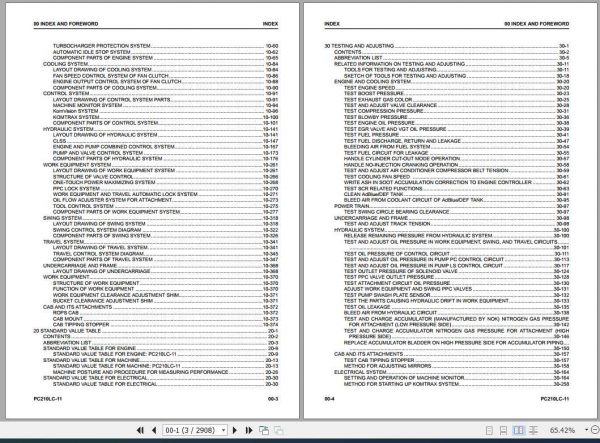Jump to the last page
The width and height of the screenshot is (600, 443).
coord(249,430)
